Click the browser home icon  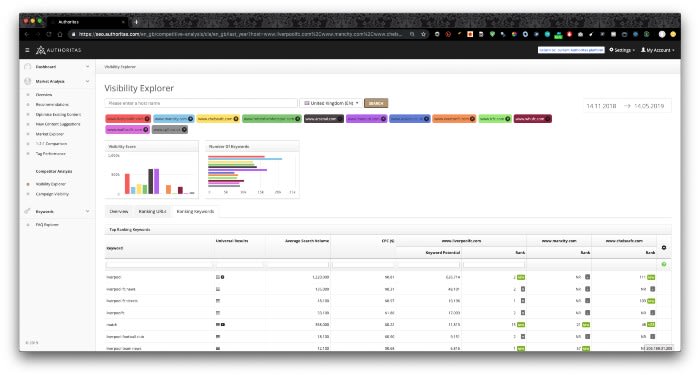coord(60,34)
